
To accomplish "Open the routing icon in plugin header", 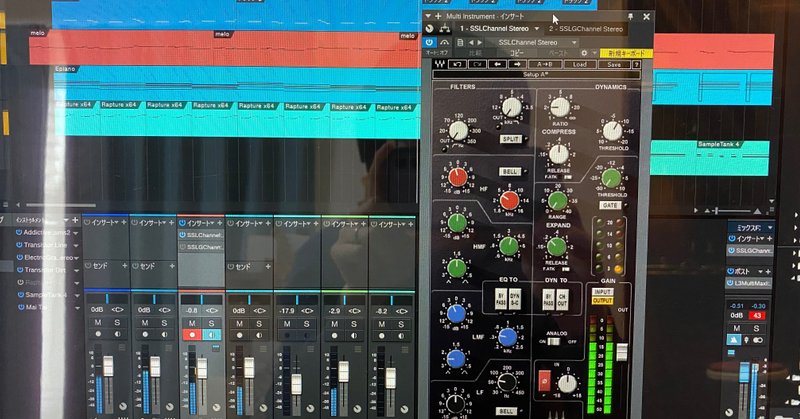I will (445, 29).
